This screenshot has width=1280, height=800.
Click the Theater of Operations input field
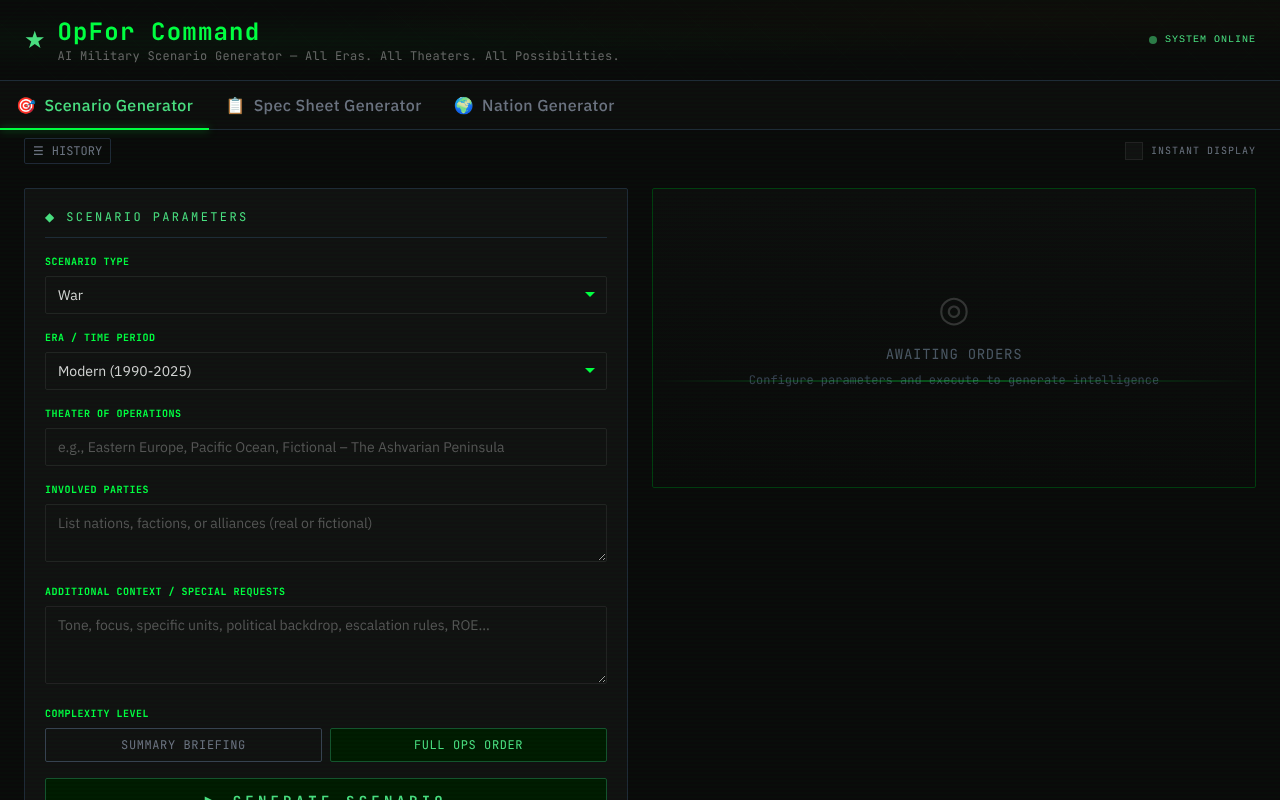325,447
